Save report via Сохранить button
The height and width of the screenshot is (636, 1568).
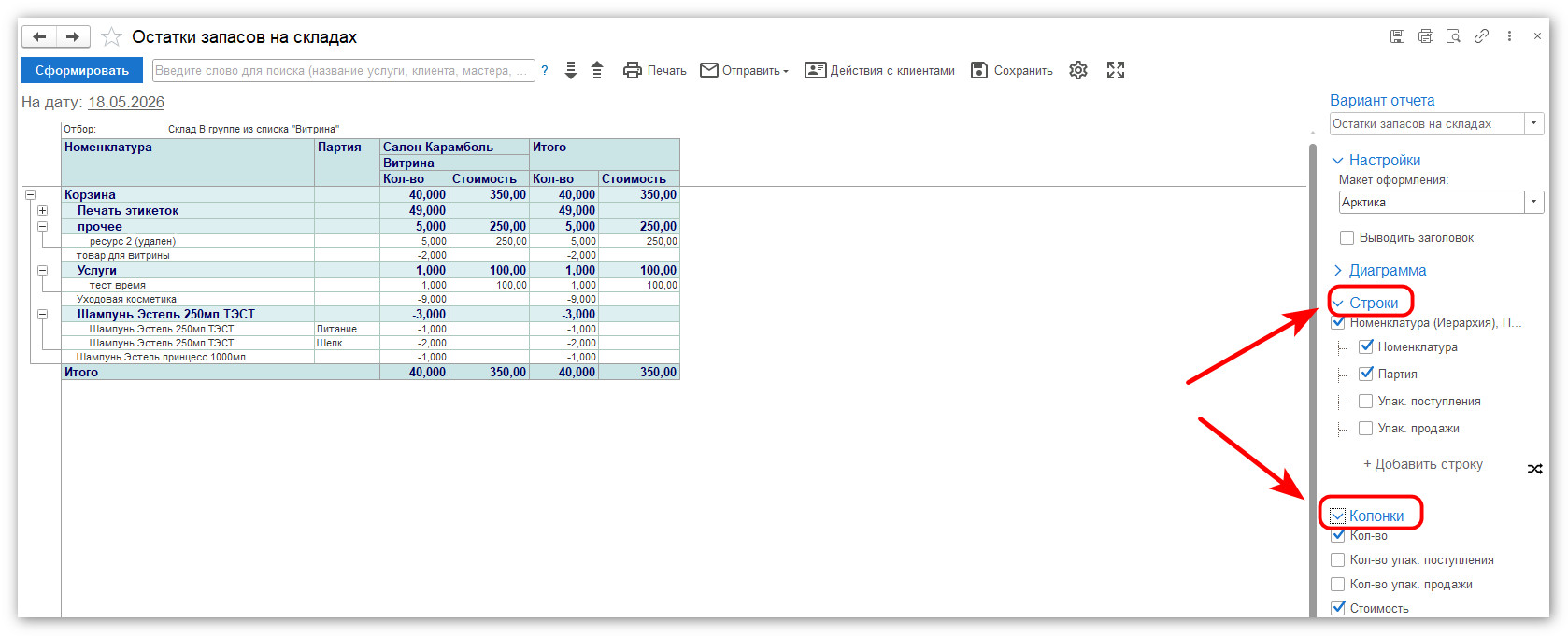tap(1012, 70)
